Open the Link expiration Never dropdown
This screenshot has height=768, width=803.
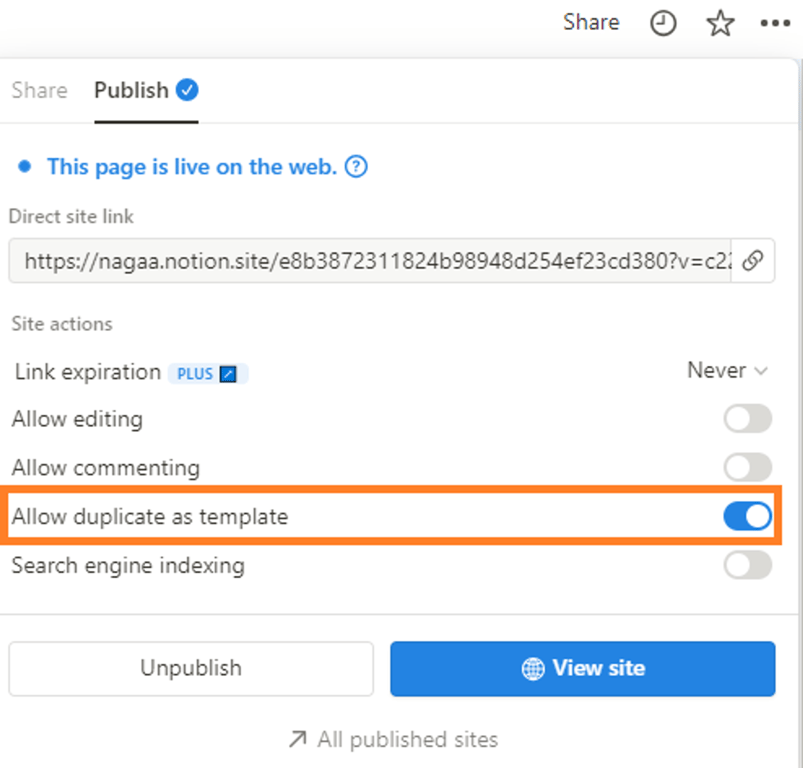[x=727, y=371]
